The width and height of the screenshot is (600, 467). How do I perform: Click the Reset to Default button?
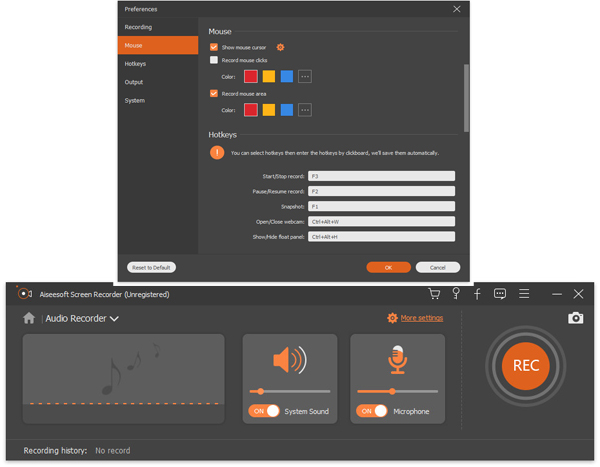click(x=151, y=268)
